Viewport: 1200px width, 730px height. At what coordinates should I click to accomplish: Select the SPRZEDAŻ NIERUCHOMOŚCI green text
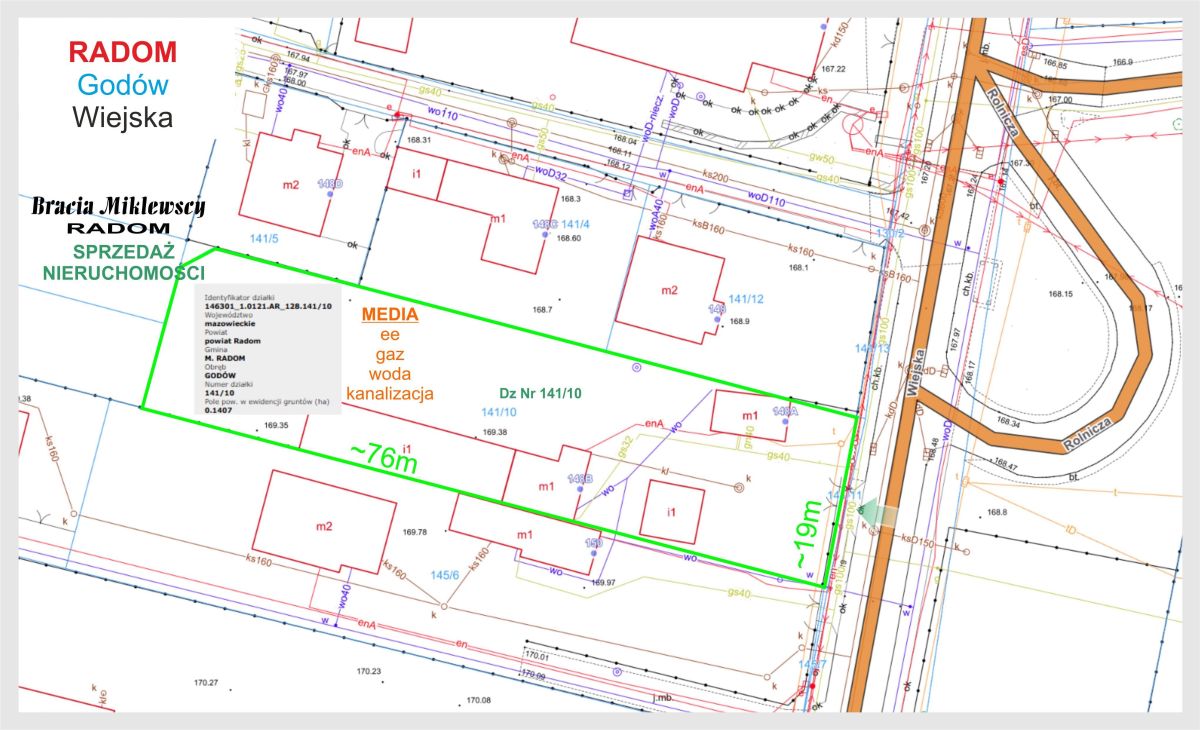tap(125, 261)
